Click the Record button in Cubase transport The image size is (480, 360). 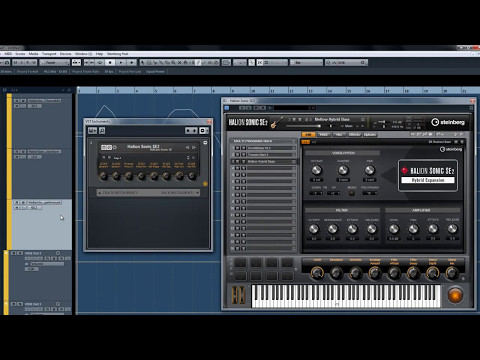132,62
